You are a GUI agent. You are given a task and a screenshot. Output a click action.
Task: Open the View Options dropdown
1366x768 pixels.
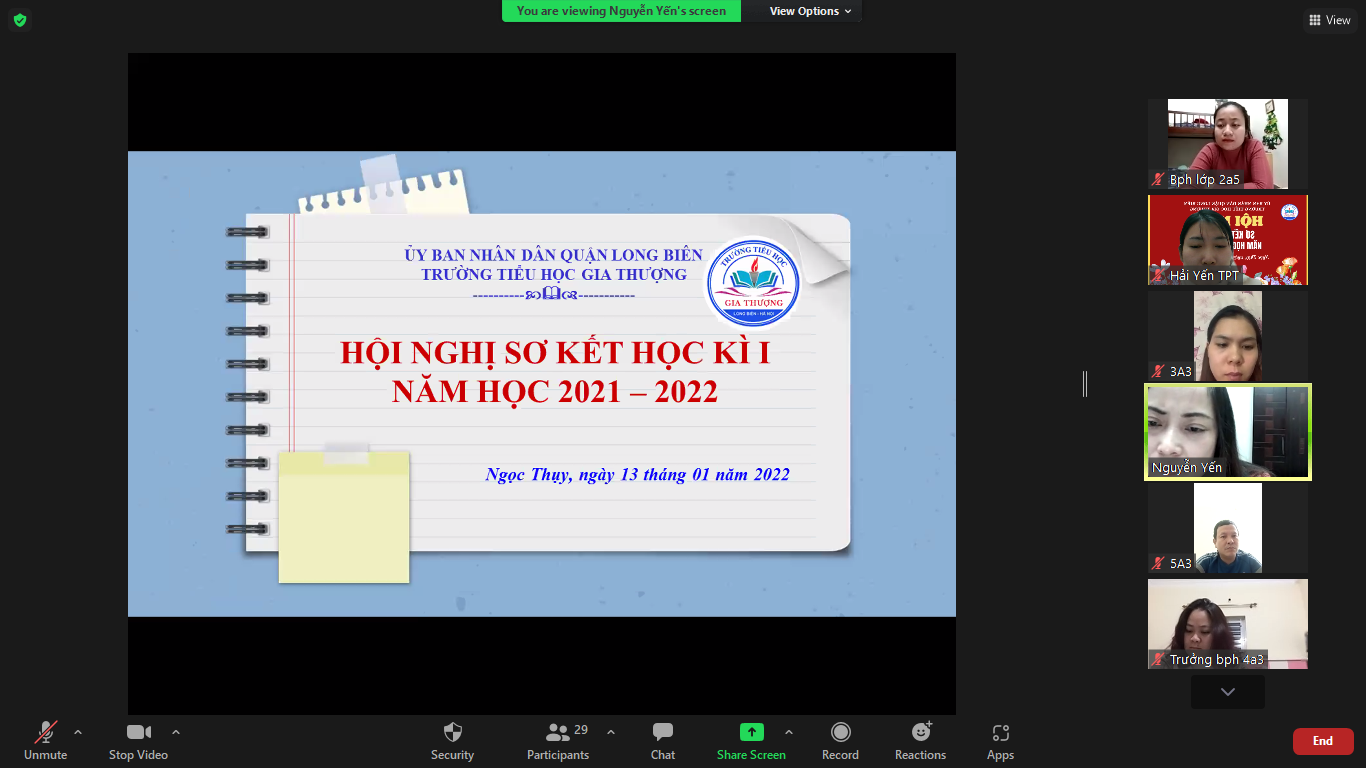[810, 11]
